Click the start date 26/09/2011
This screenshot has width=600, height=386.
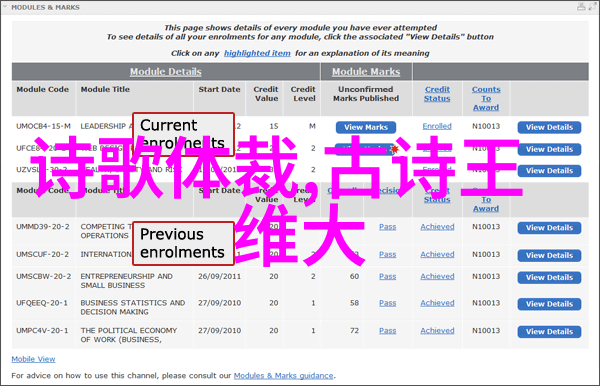[x=219, y=276]
